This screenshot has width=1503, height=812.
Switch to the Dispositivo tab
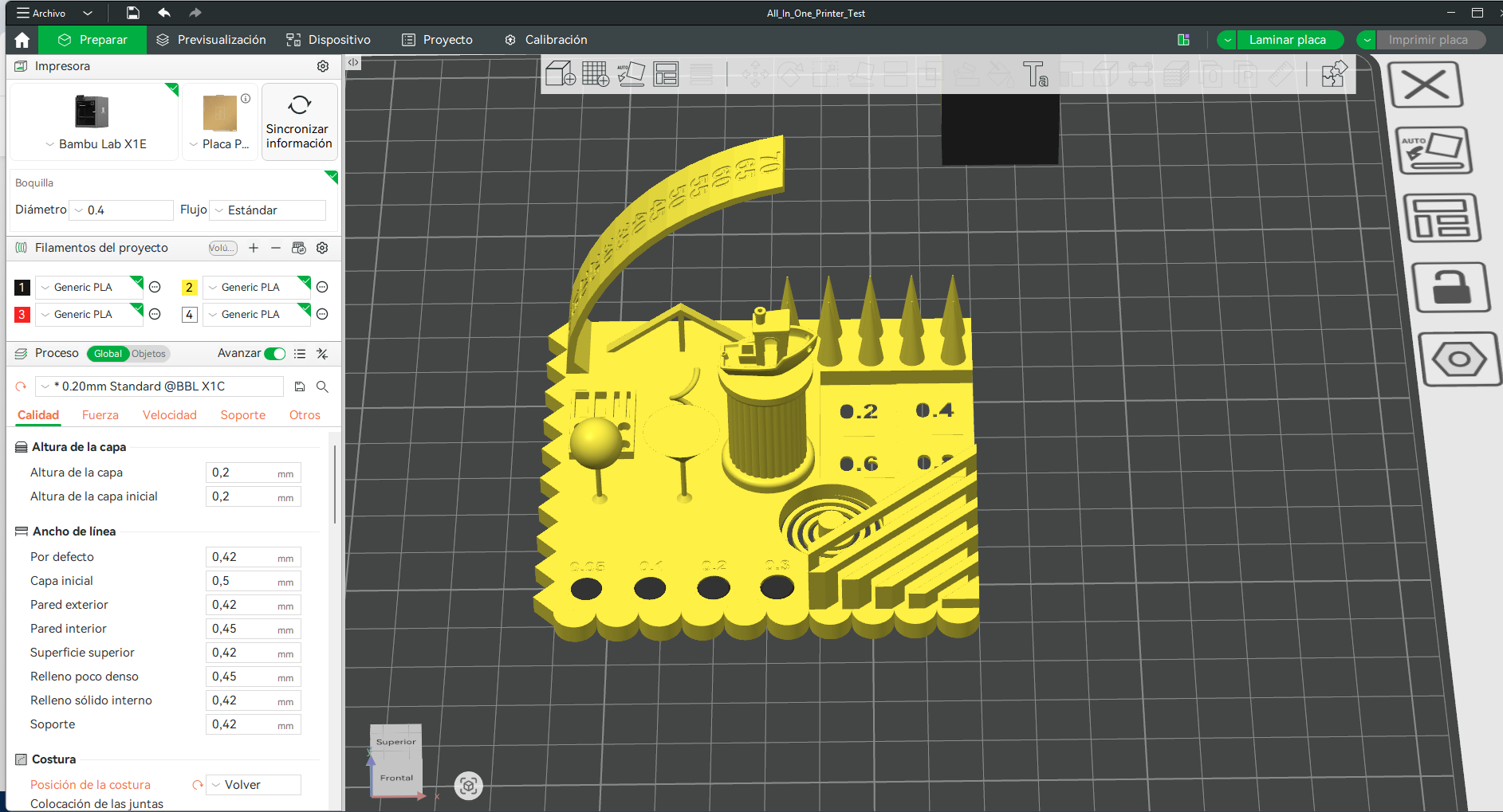click(x=329, y=40)
